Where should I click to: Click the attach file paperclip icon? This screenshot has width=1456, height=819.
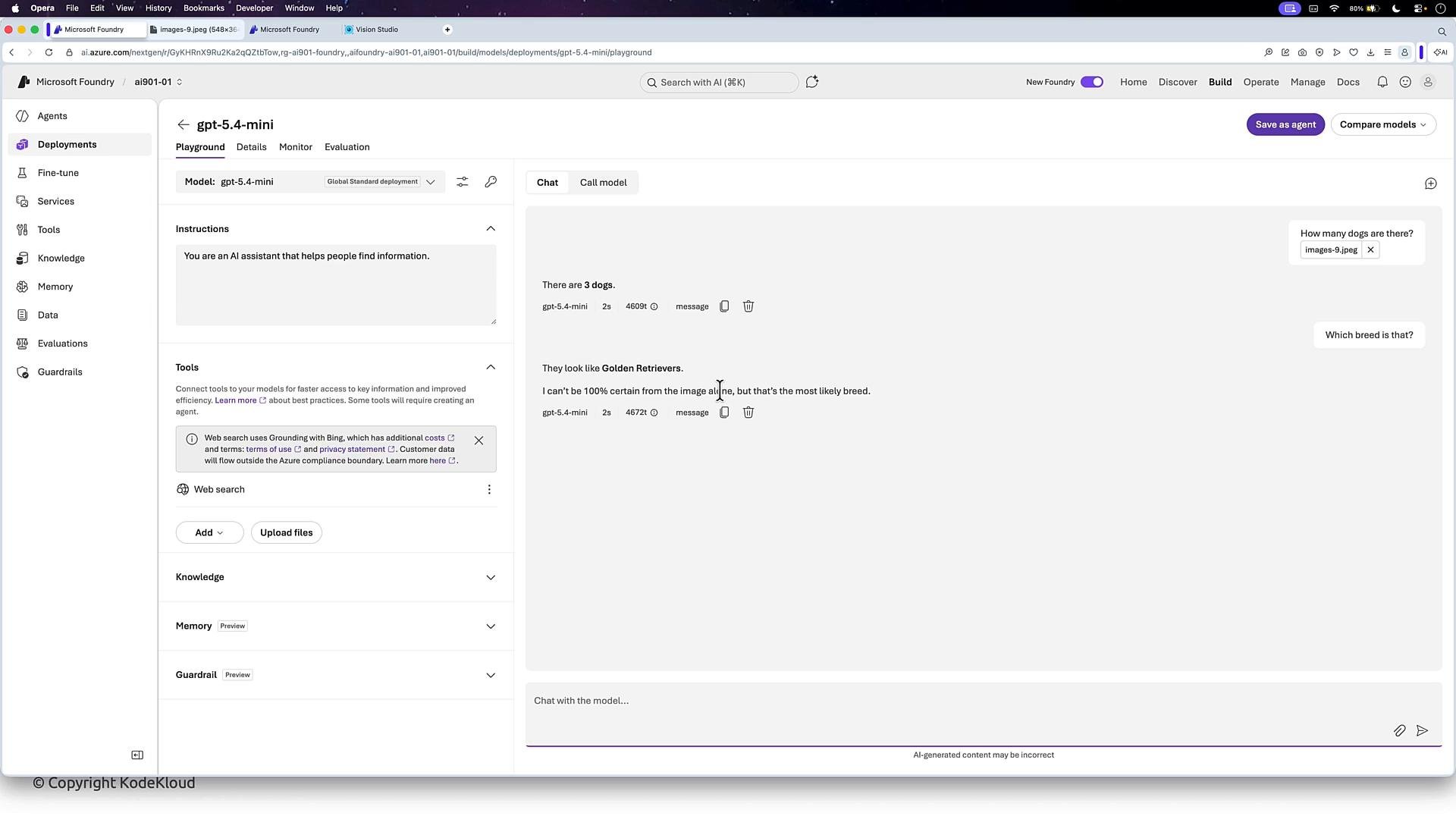(x=1399, y=731)
